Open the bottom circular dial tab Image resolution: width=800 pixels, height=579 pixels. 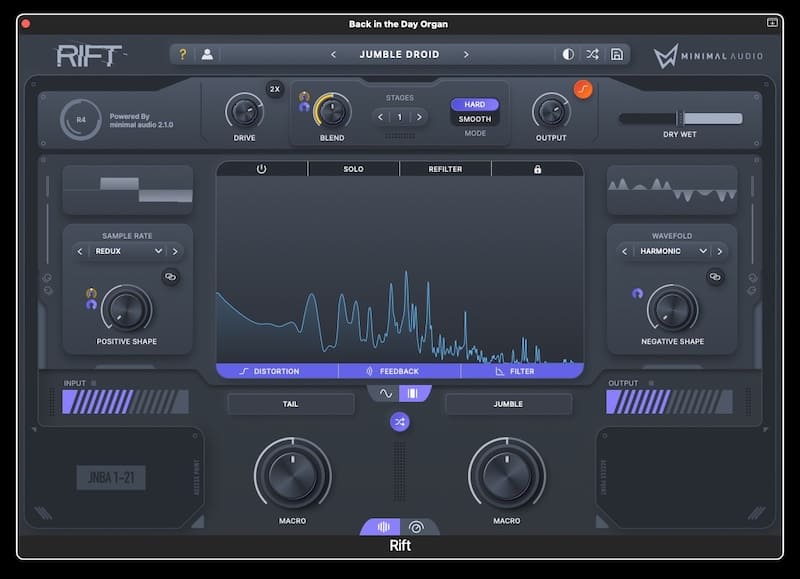pyautogui.click(x=416, y=526)
